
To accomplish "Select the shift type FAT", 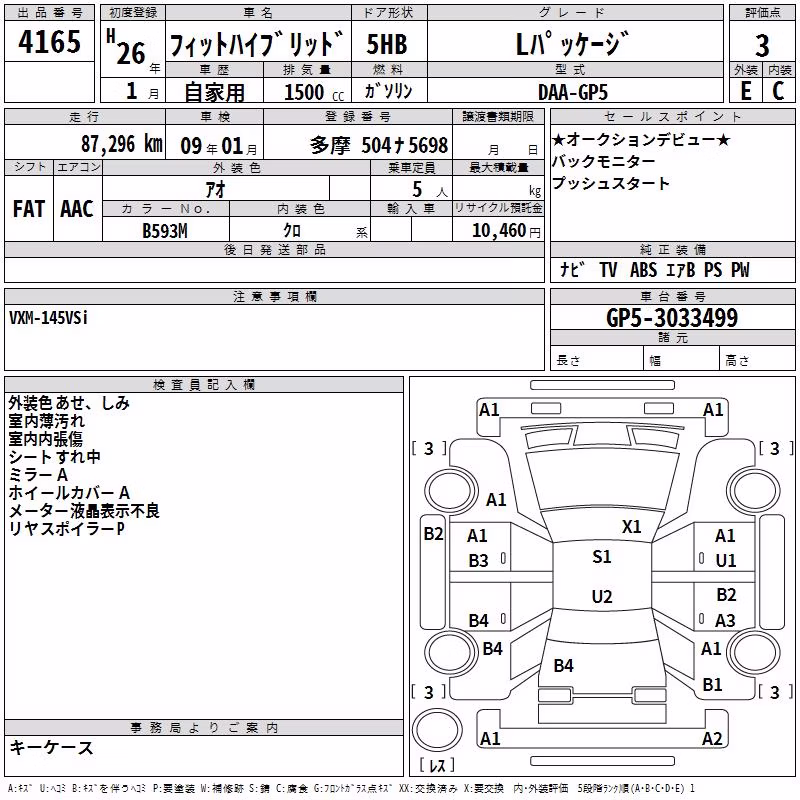I will point(29,209).
